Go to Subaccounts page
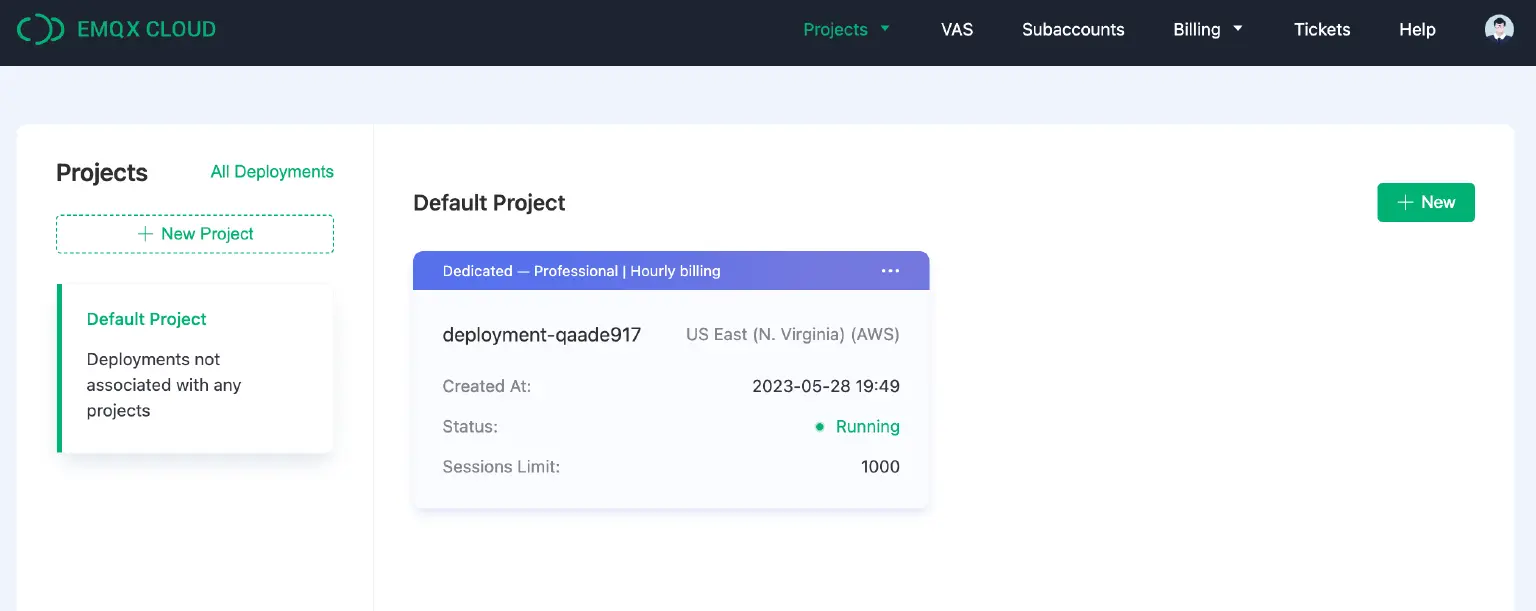 [1073, 29]
